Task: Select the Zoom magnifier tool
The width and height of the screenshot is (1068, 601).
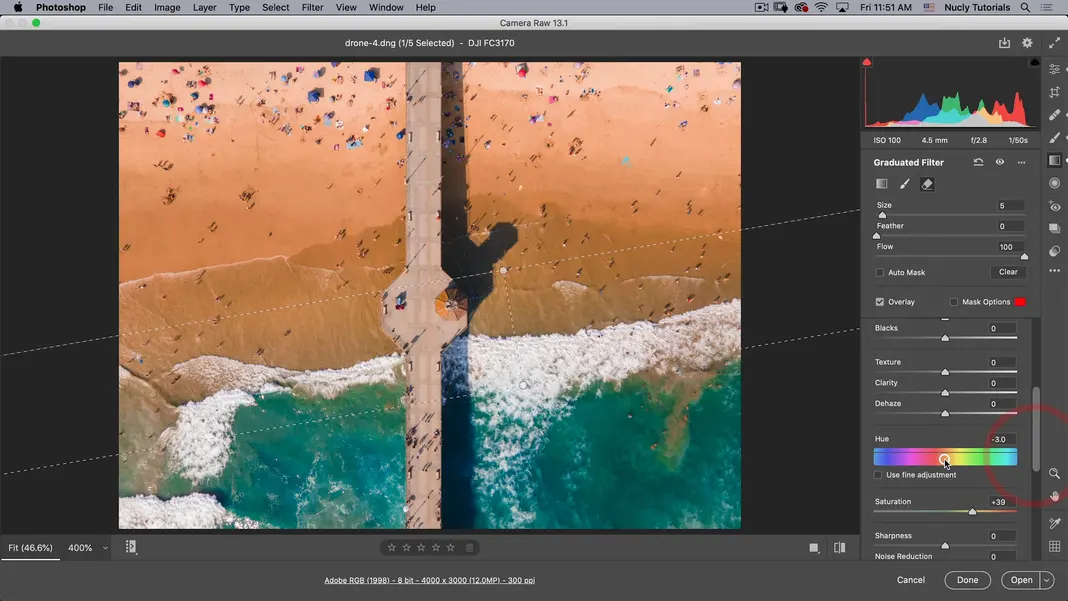Action: pyautogui.click(x=1054, y=474)
